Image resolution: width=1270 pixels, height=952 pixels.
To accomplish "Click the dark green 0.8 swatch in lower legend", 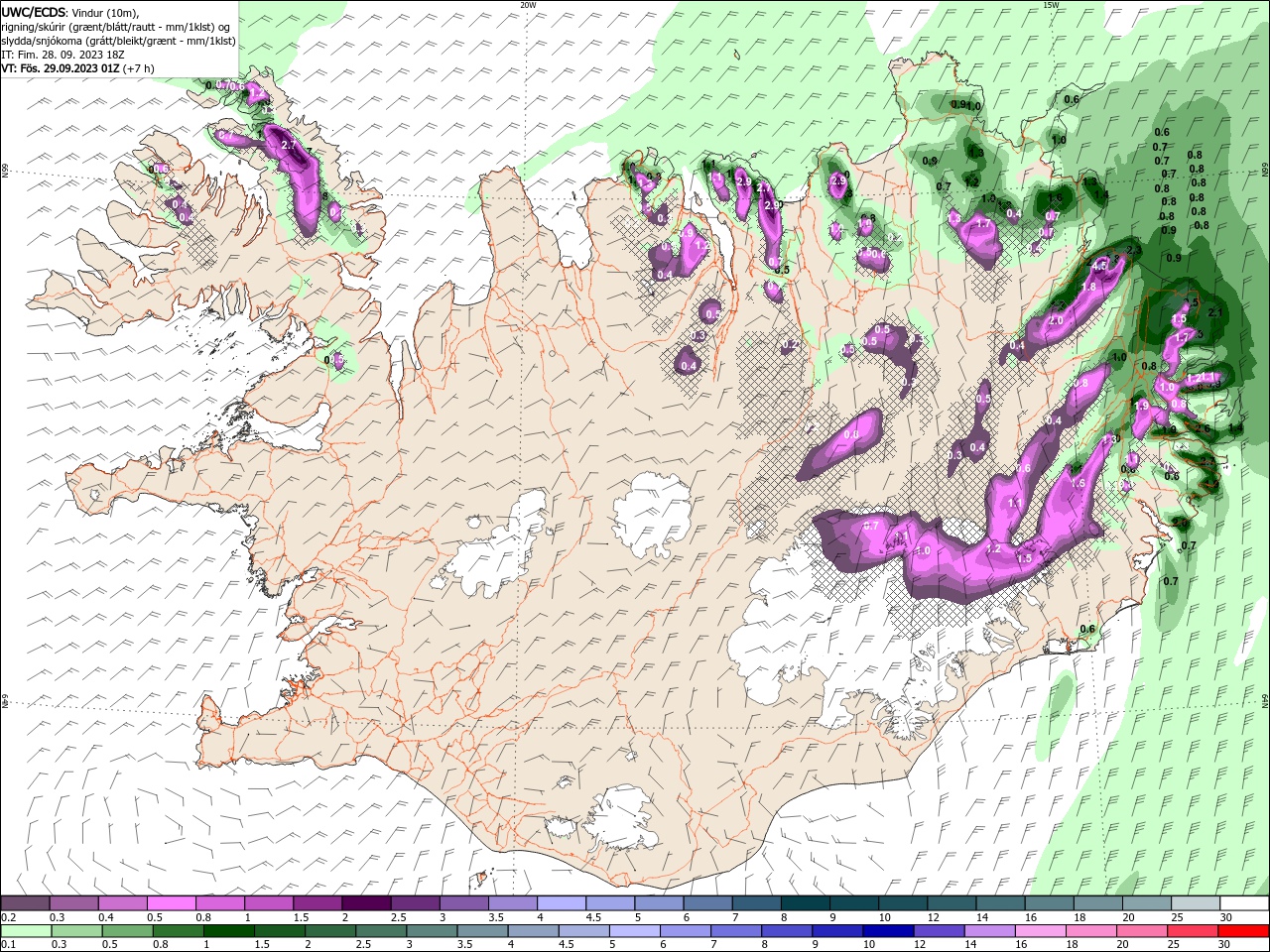I will pyautogui.click(x=178, y=931).
